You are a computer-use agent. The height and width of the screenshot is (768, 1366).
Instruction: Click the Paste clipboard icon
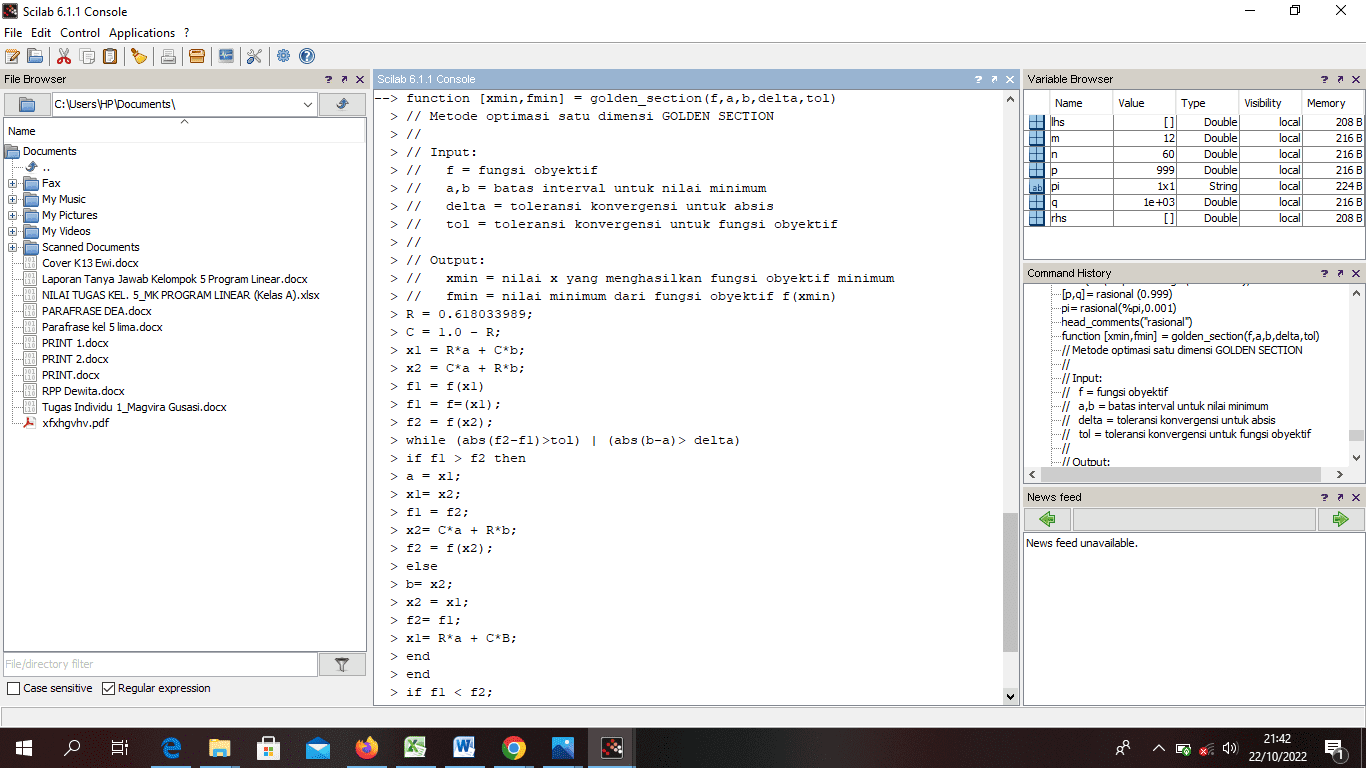[x=110, y=56]
